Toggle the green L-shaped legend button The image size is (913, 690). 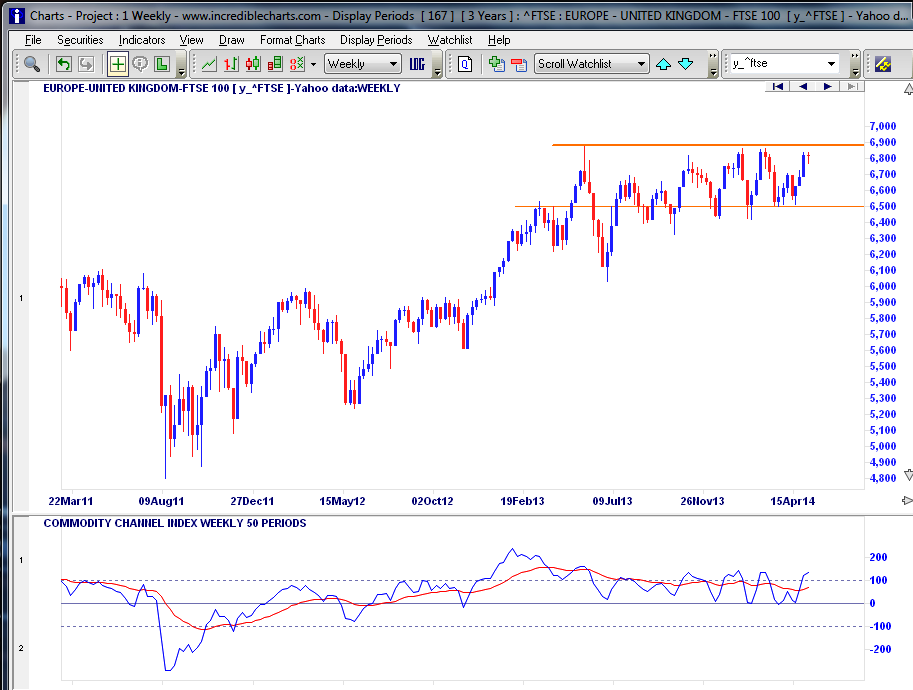point(162,63)
